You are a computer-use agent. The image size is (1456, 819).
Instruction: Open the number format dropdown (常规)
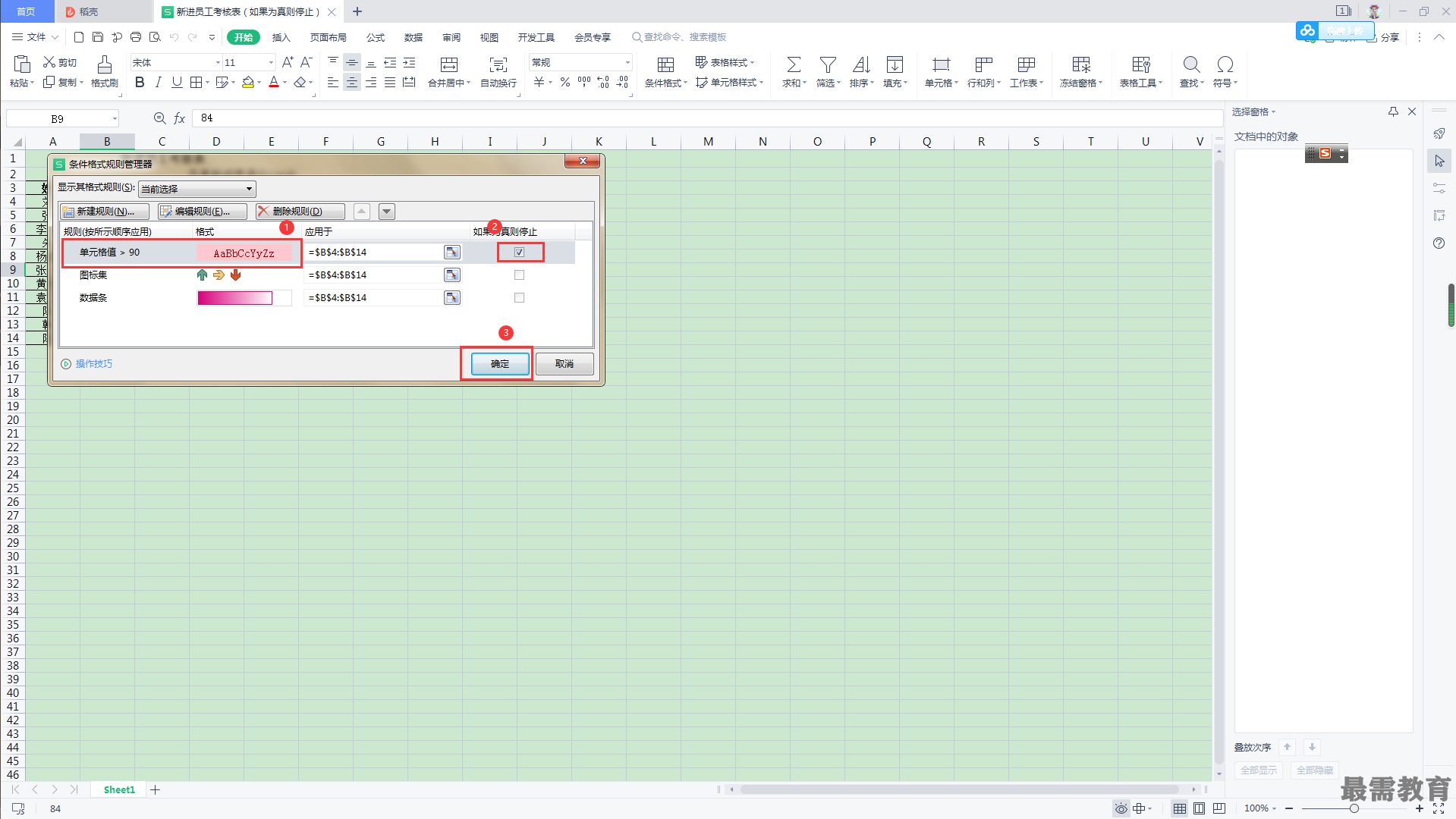[x=627, y=63]
